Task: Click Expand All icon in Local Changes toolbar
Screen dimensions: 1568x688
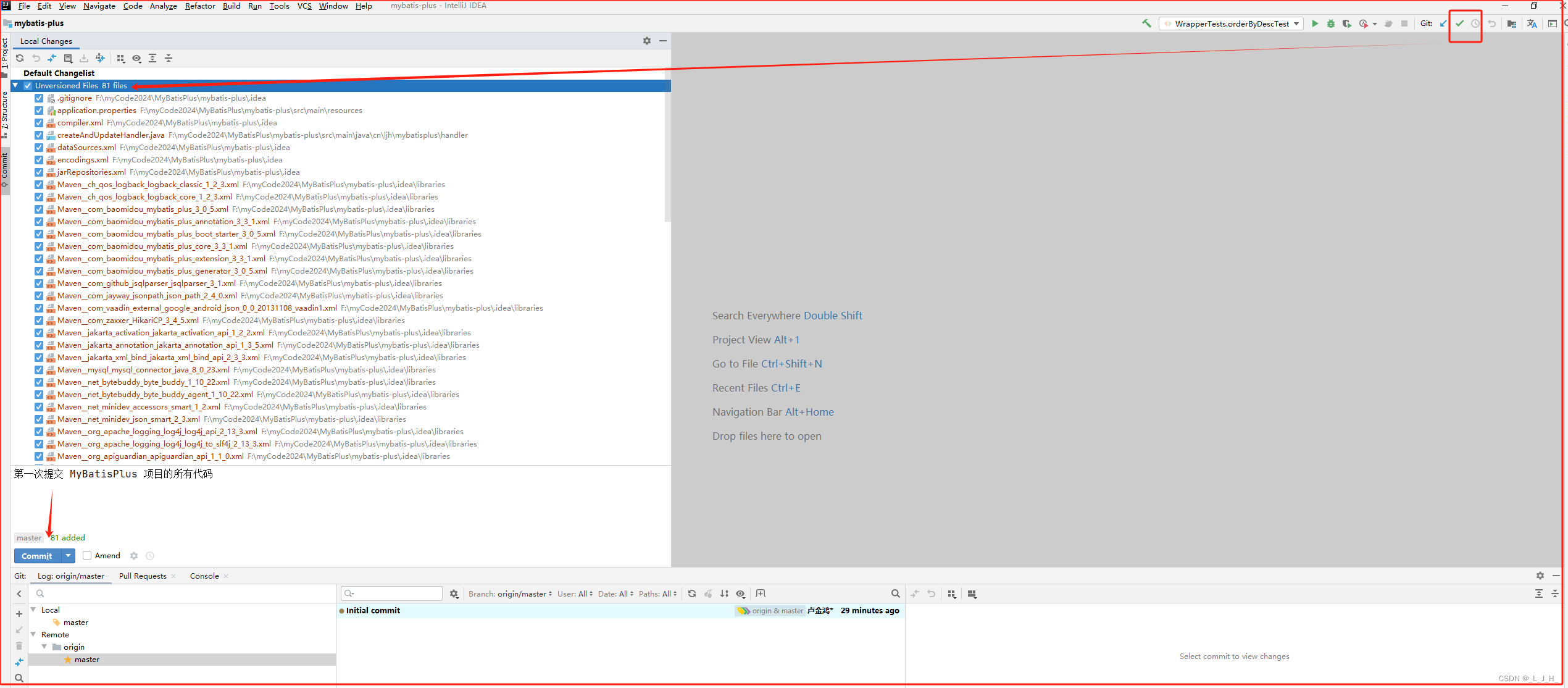Action: (x=152, y=58)
